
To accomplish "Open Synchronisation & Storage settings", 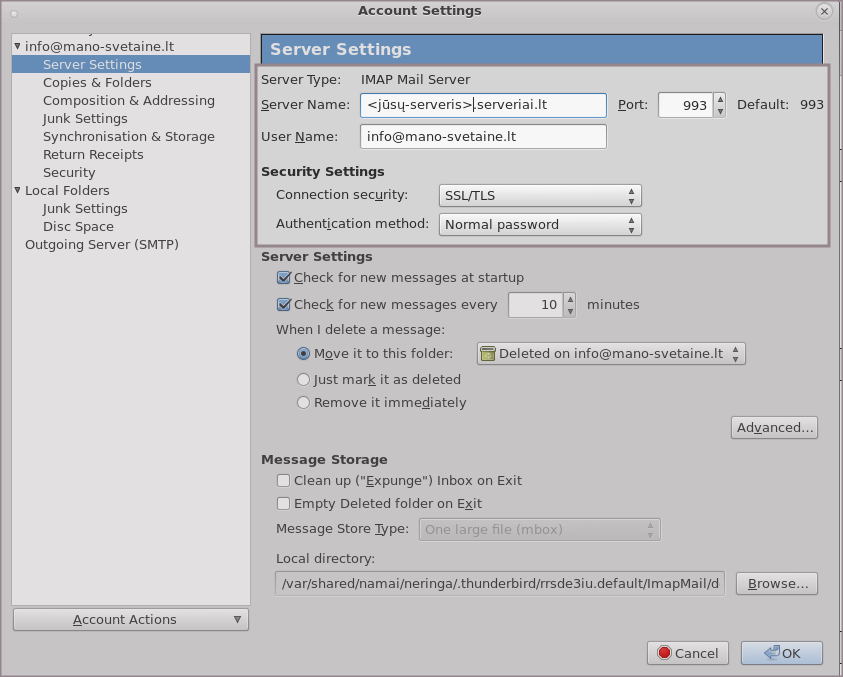I will 128,137.
